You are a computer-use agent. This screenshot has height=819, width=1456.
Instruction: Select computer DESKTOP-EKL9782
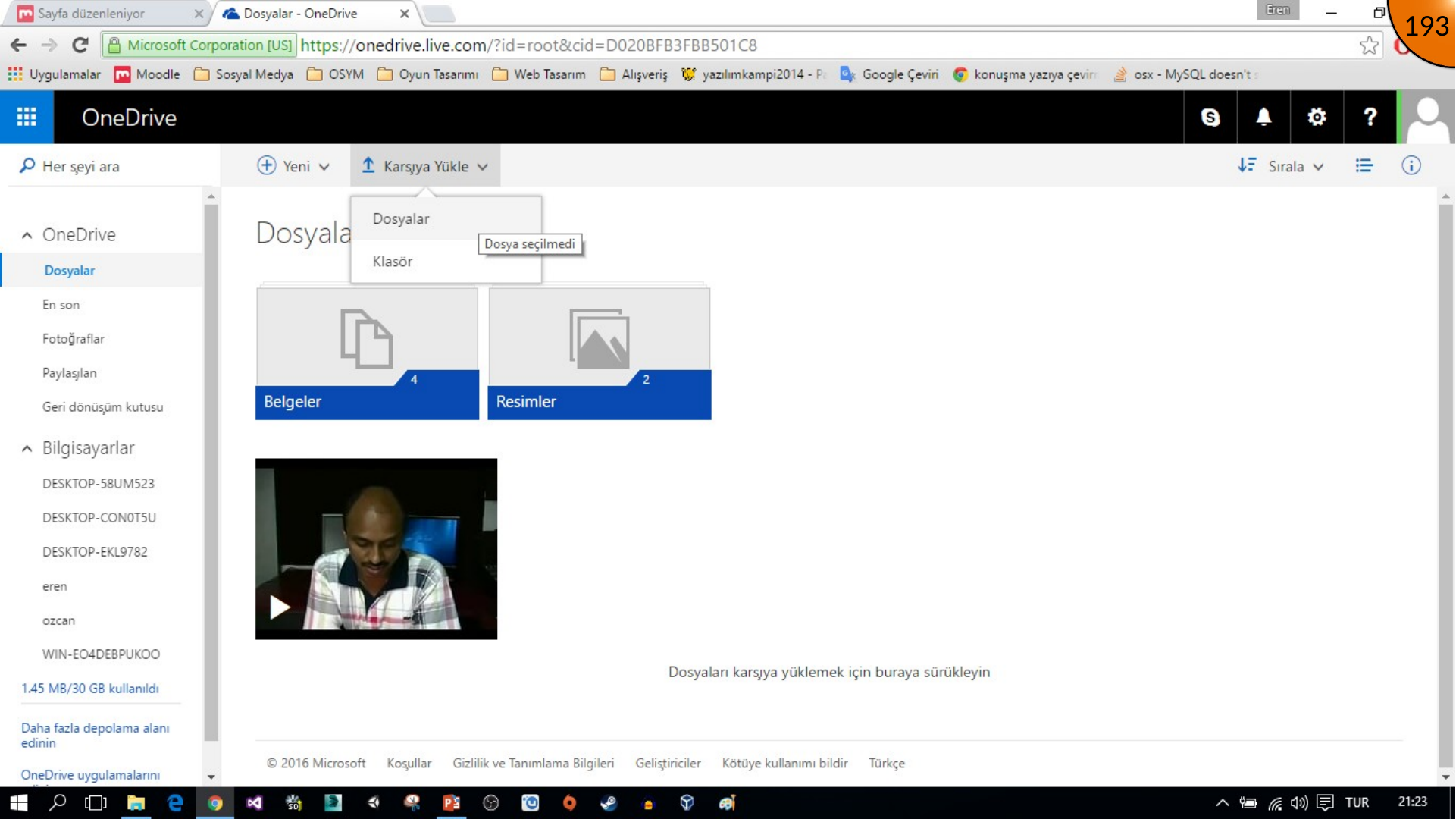[95, 551]
